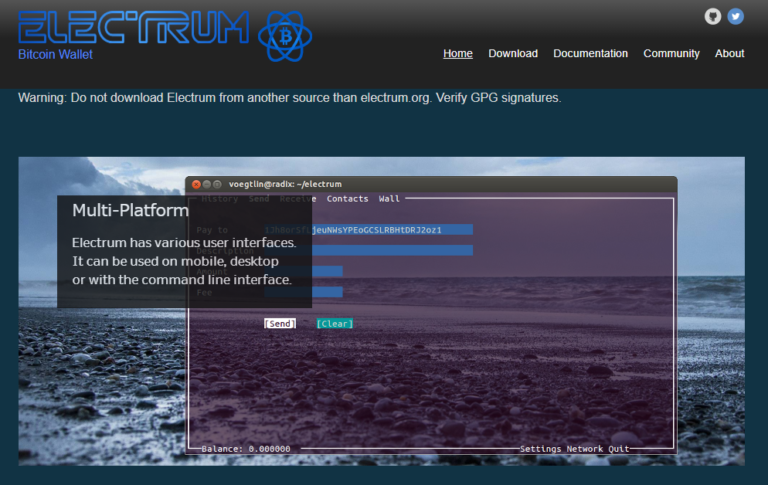
Task: Open the Twitter icon link
Action: pyautogui.click(x=736, y=16)
